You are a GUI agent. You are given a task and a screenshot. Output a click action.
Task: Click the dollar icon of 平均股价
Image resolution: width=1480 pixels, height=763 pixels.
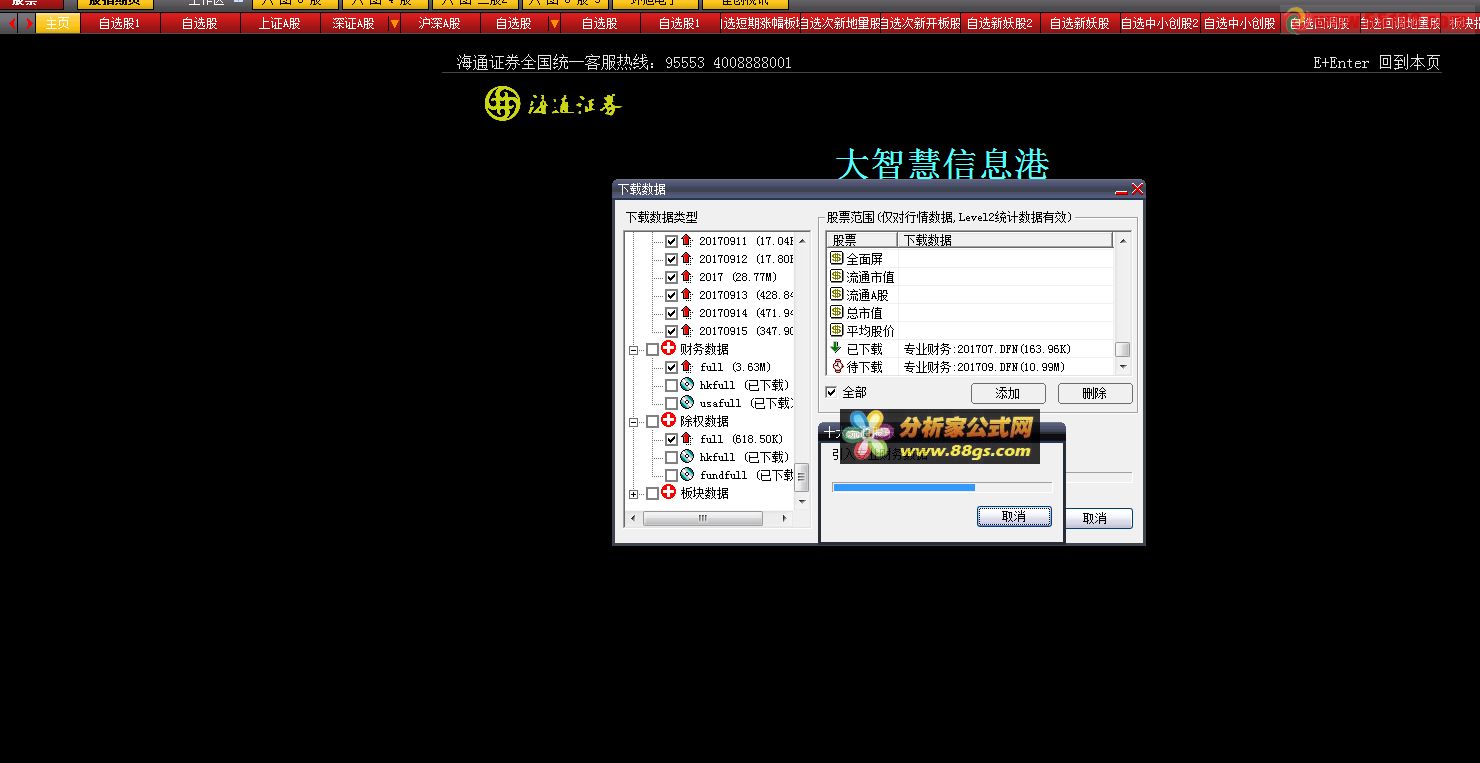click(x=837, y=330)
